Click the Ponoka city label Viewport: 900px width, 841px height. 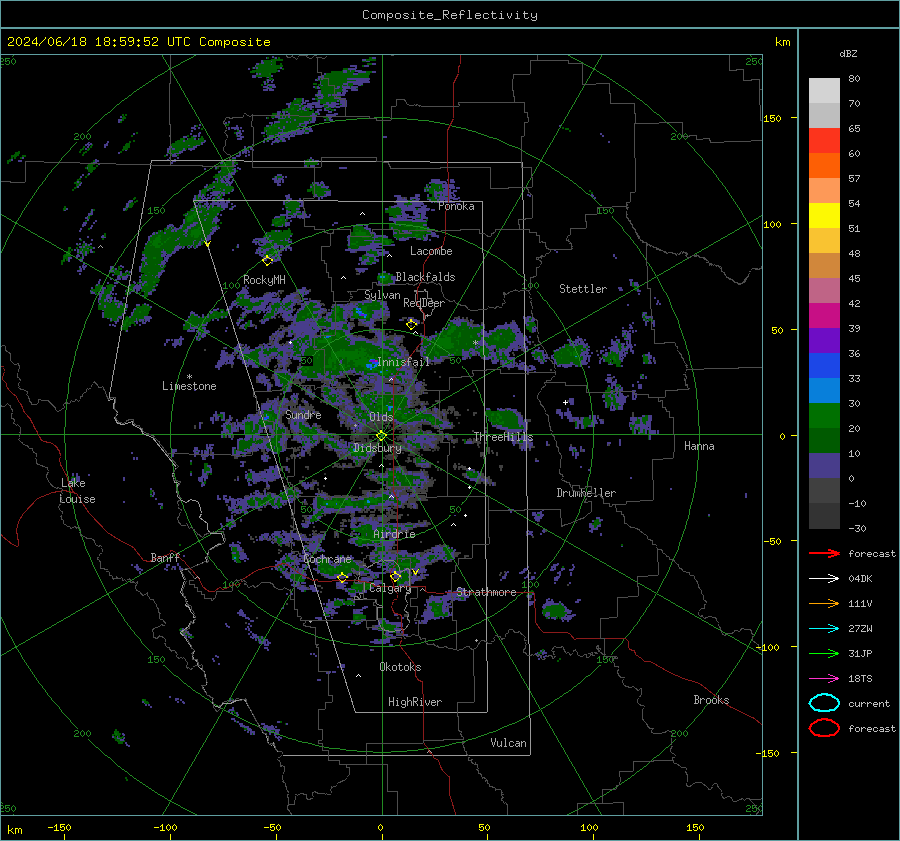pyautogui.click(x=456, y=206)
